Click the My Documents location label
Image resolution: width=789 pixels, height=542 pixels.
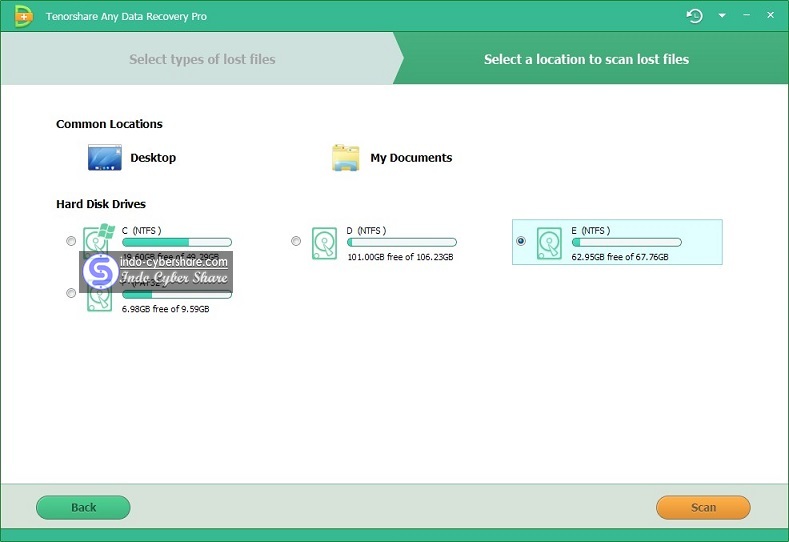tap(411, 158)
